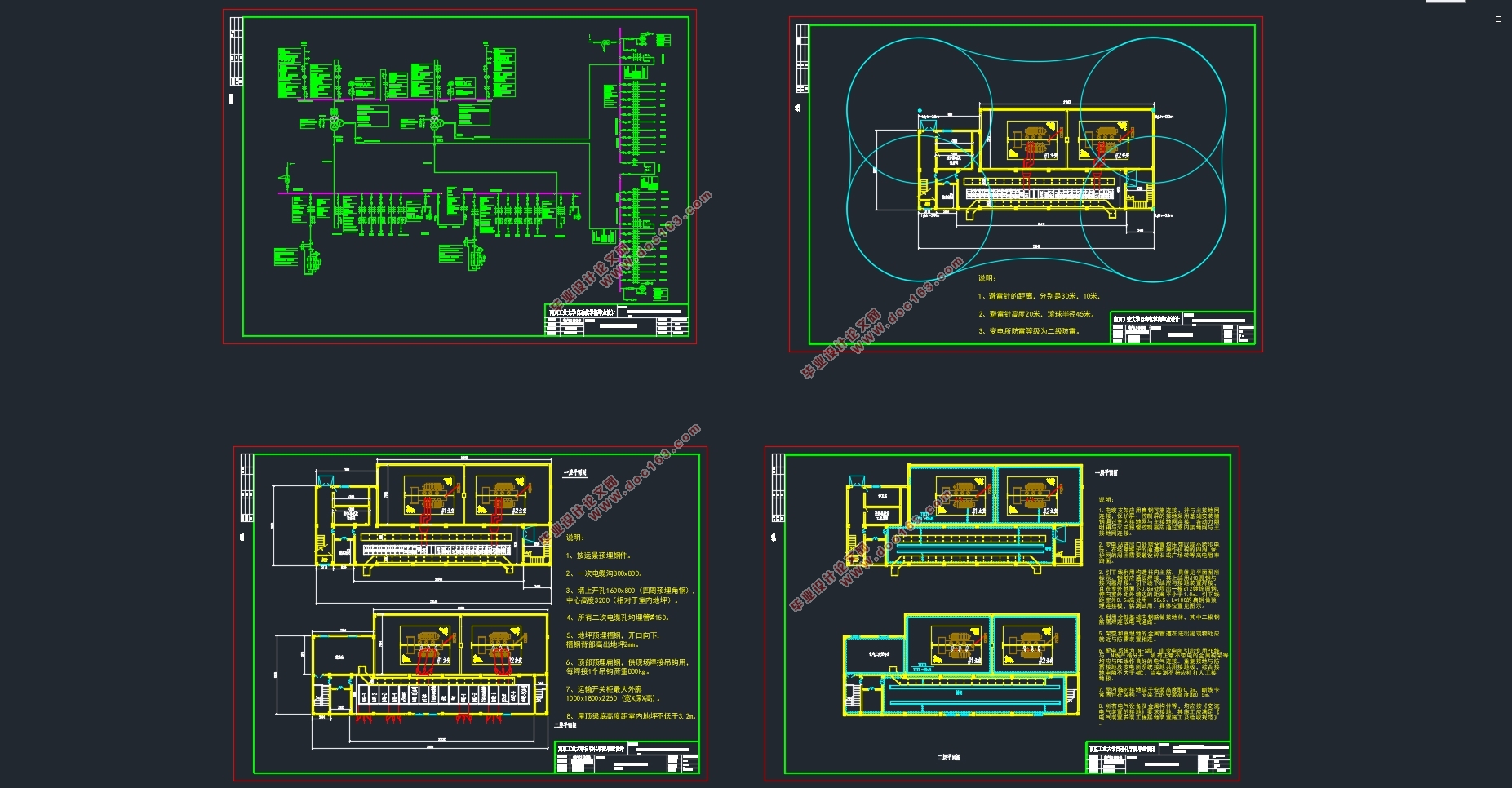Click title block of grounding plan sheet
This screenshot has width=1512, height=788.
point(1159,757)
